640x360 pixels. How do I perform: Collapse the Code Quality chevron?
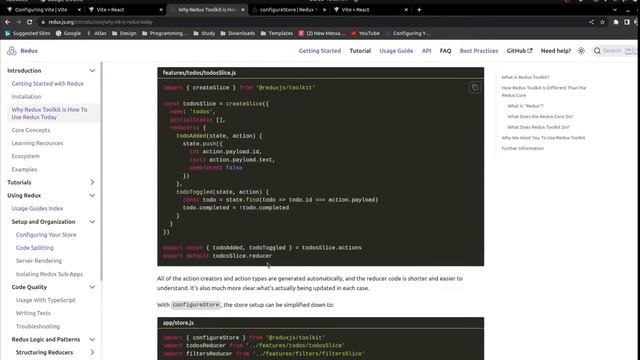92,287
